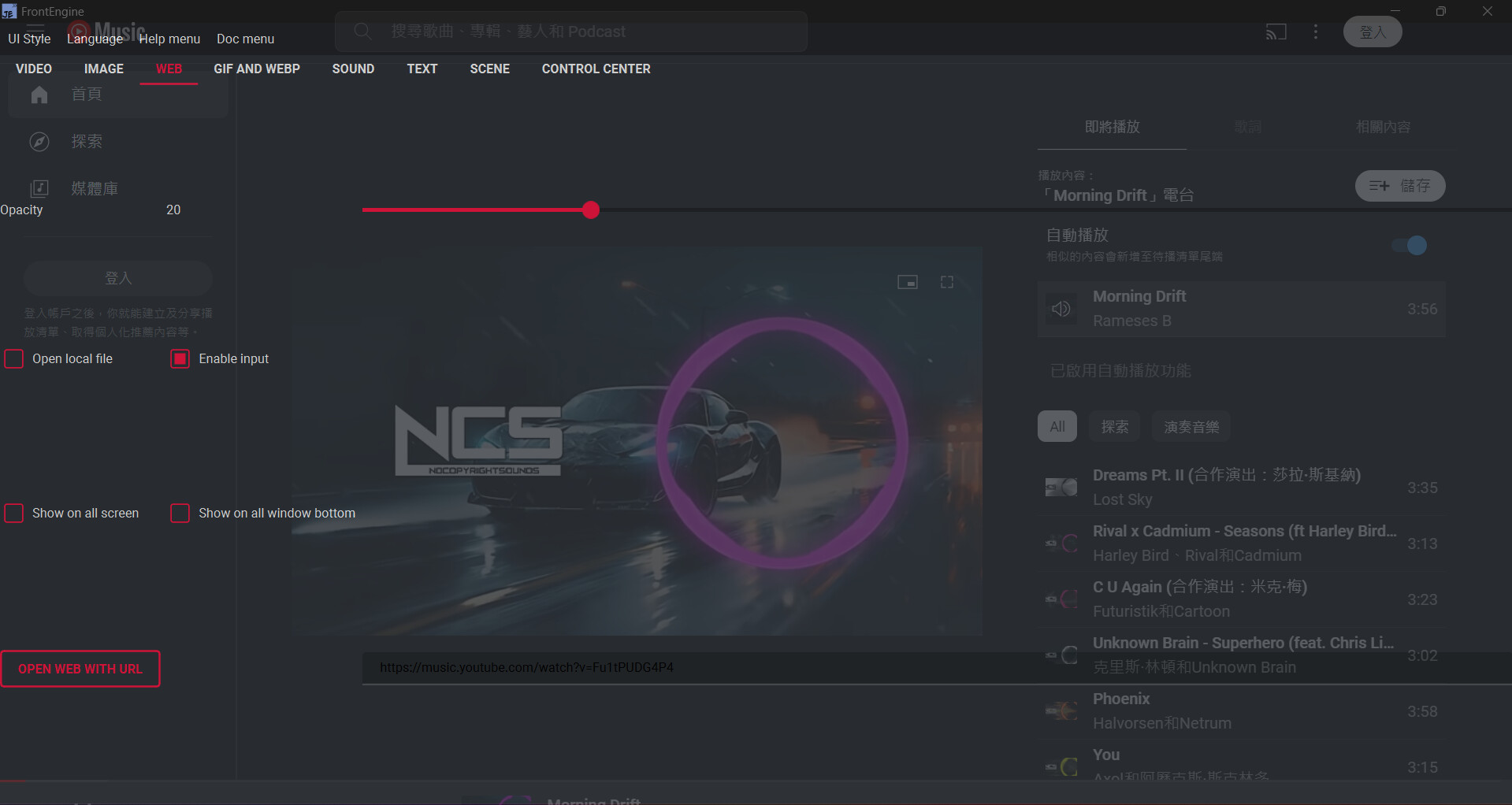Click the search magnifier icon
The height and width of the screenshot is (805, 1512).
pos(362,32)
